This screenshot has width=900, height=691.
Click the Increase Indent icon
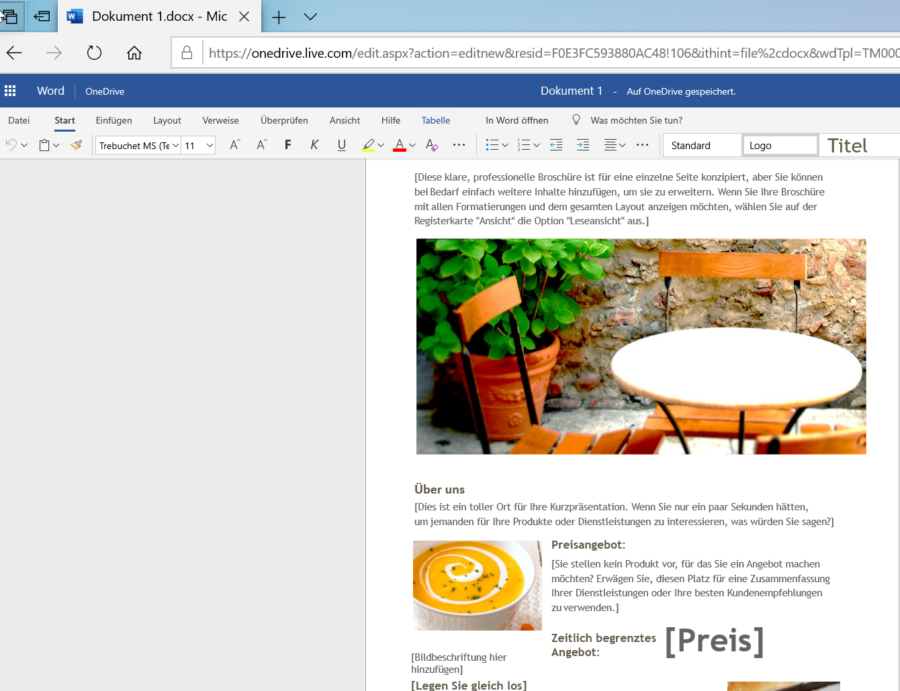[x=583, y=144]
